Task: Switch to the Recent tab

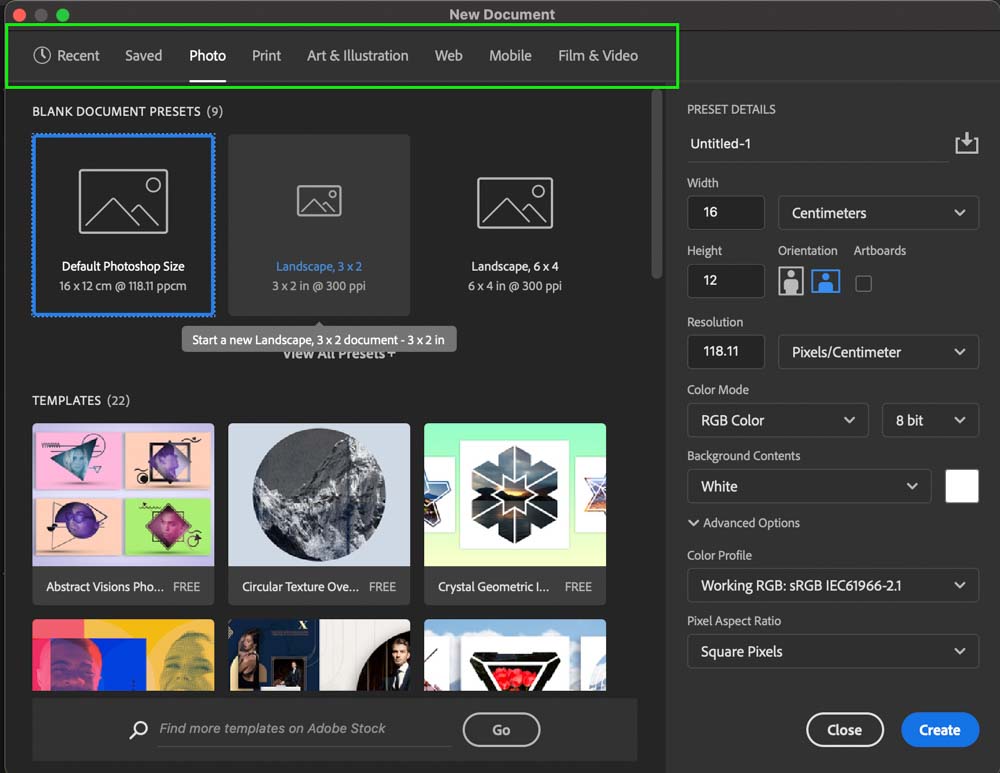Action: [x=66, y=55]
